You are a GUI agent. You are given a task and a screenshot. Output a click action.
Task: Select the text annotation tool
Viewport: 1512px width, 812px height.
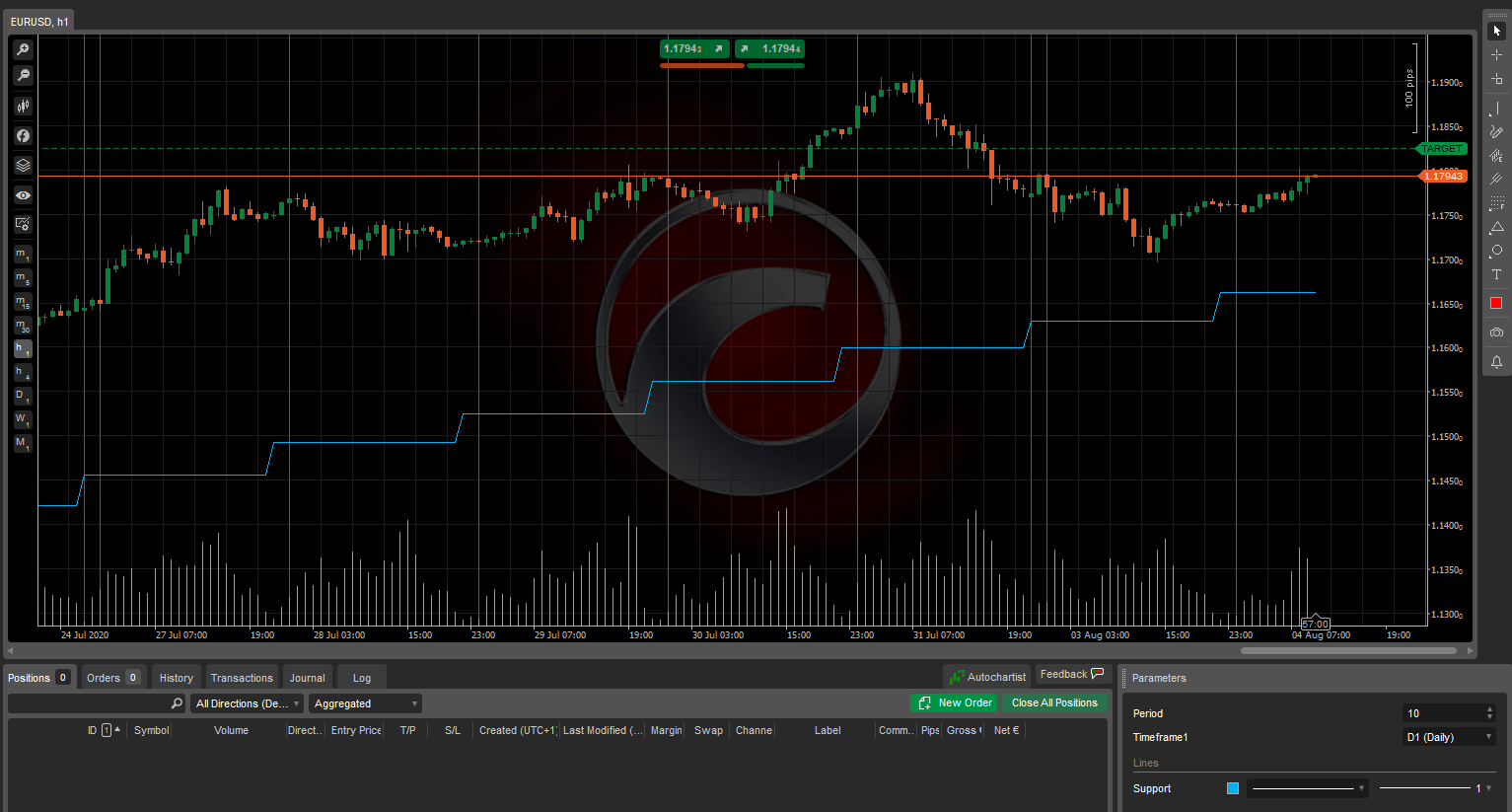[1496, 274]
